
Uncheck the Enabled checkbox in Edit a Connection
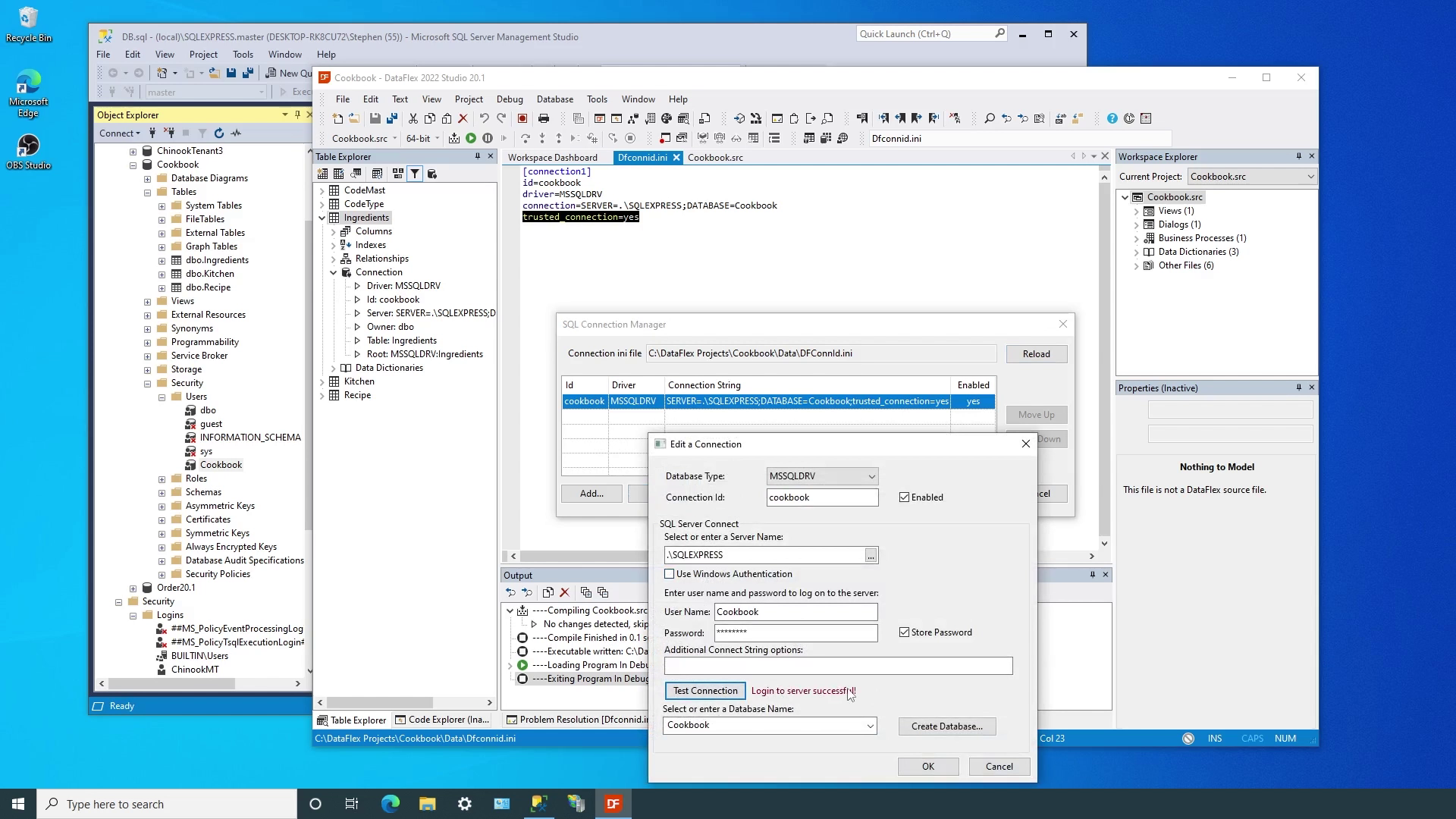[x=904, y=497]
